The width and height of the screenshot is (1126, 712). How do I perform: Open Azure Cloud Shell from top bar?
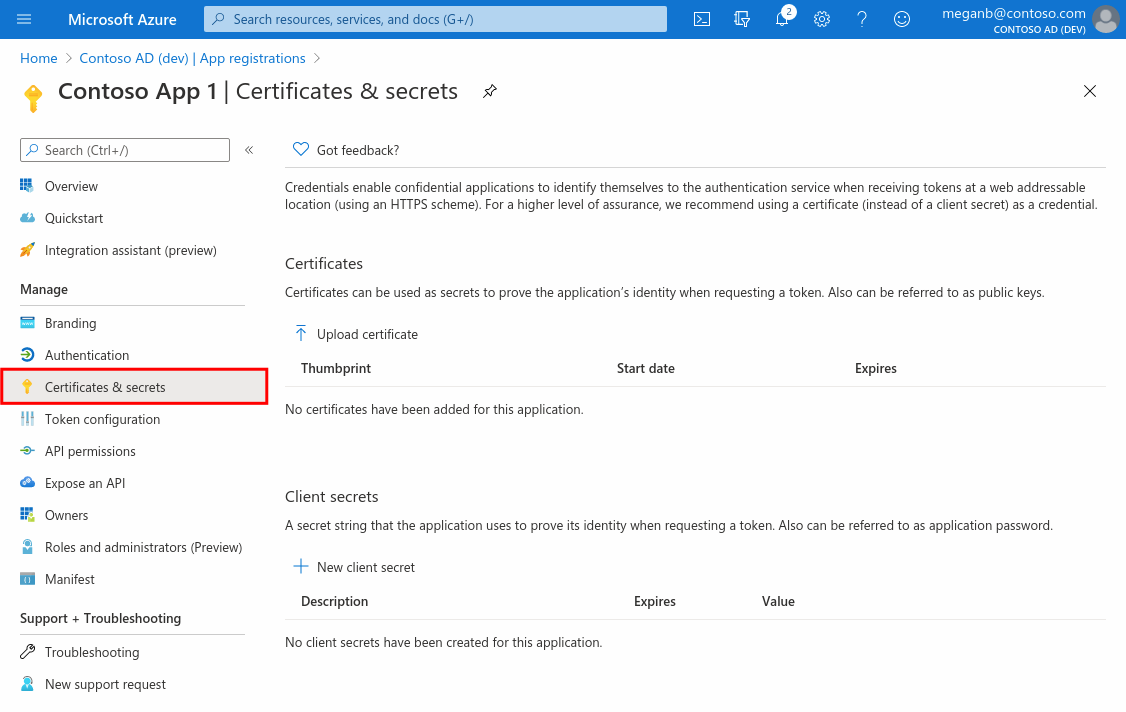tap(701, 19)
